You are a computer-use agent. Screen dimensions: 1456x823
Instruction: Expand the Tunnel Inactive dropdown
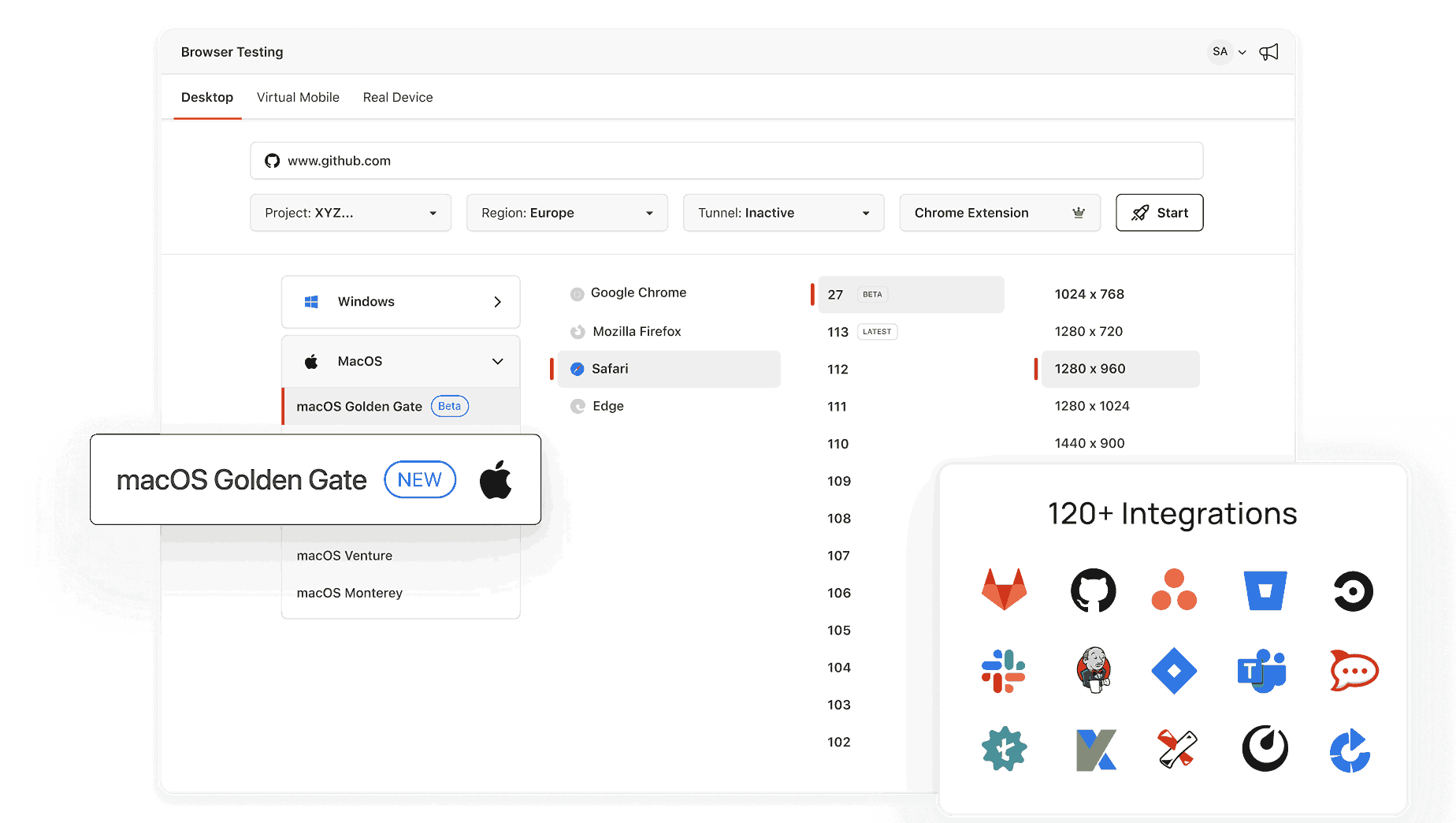pyautogui.click(x=784, y=213)
